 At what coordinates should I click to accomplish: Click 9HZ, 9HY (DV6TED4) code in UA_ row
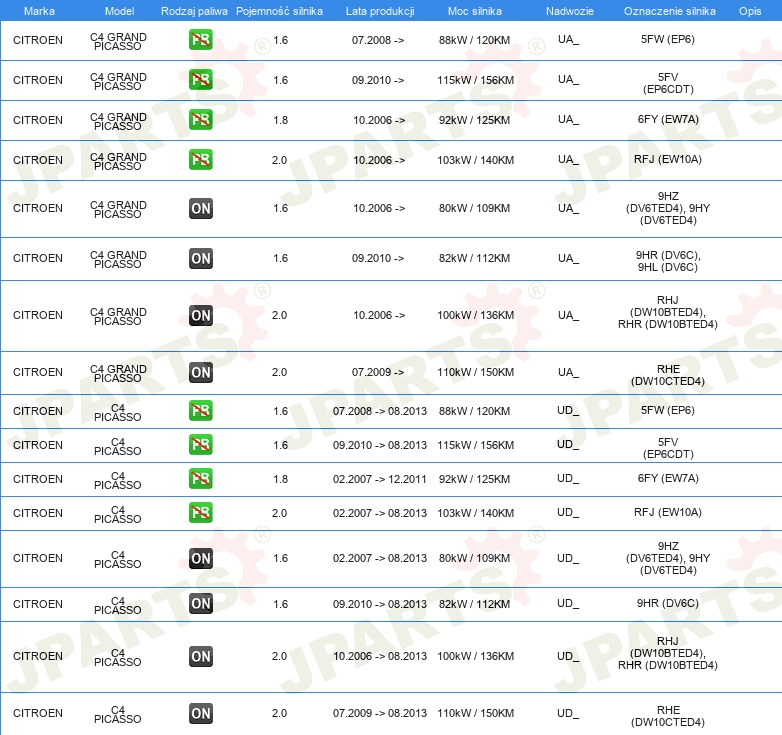pos(668,208)
